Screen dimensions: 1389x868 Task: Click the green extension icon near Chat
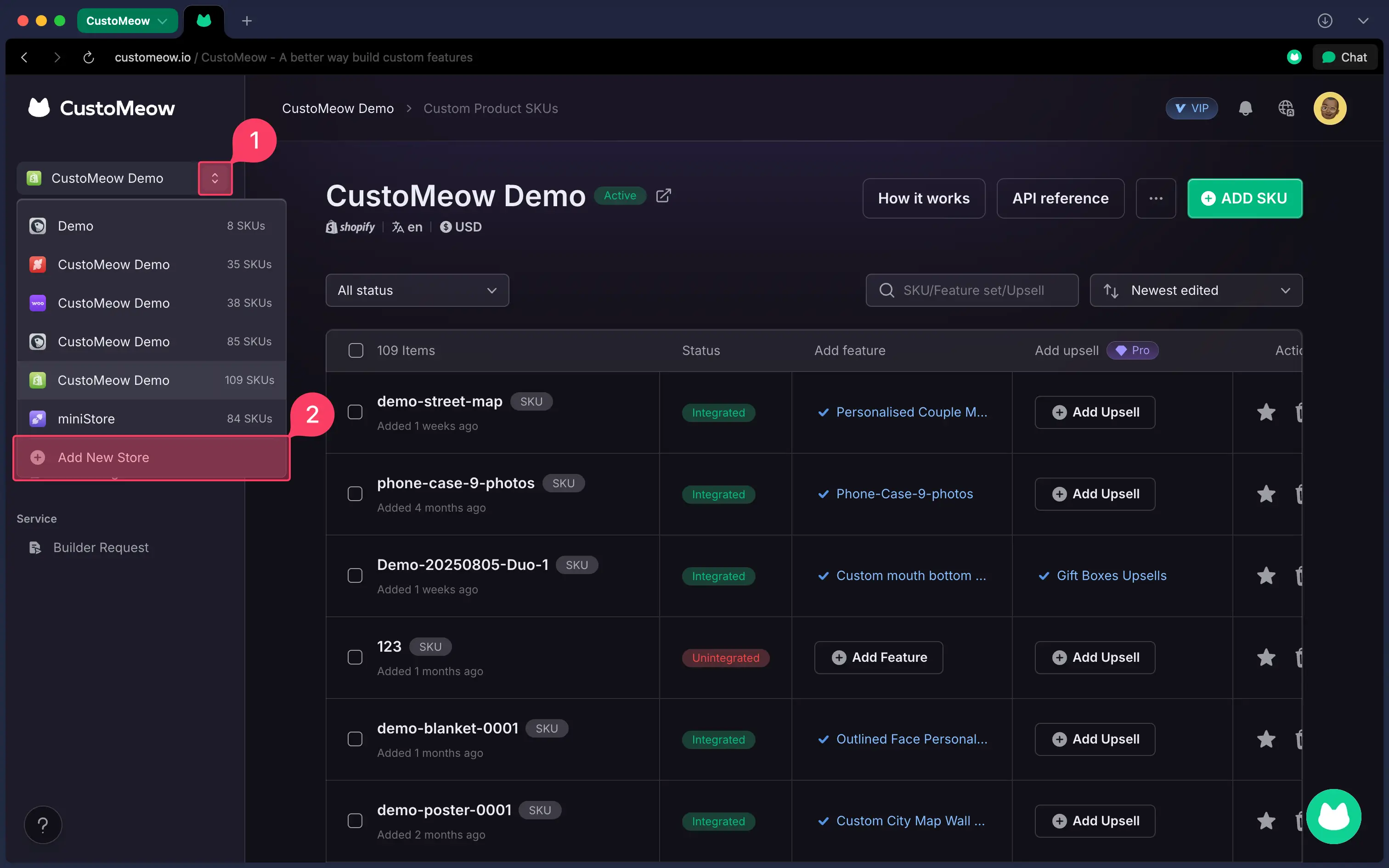(1294, 57)
